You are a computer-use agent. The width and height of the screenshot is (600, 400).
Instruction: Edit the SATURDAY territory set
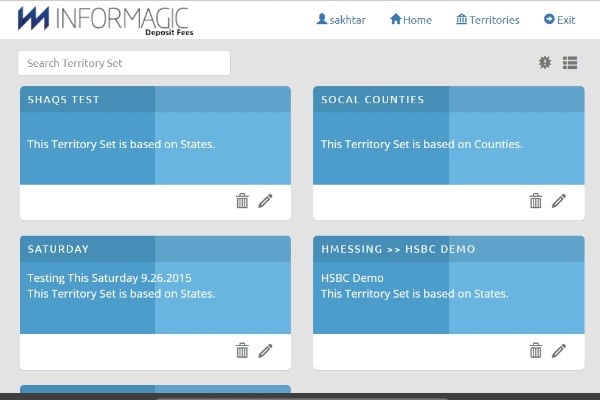click(x=265, y=350)
